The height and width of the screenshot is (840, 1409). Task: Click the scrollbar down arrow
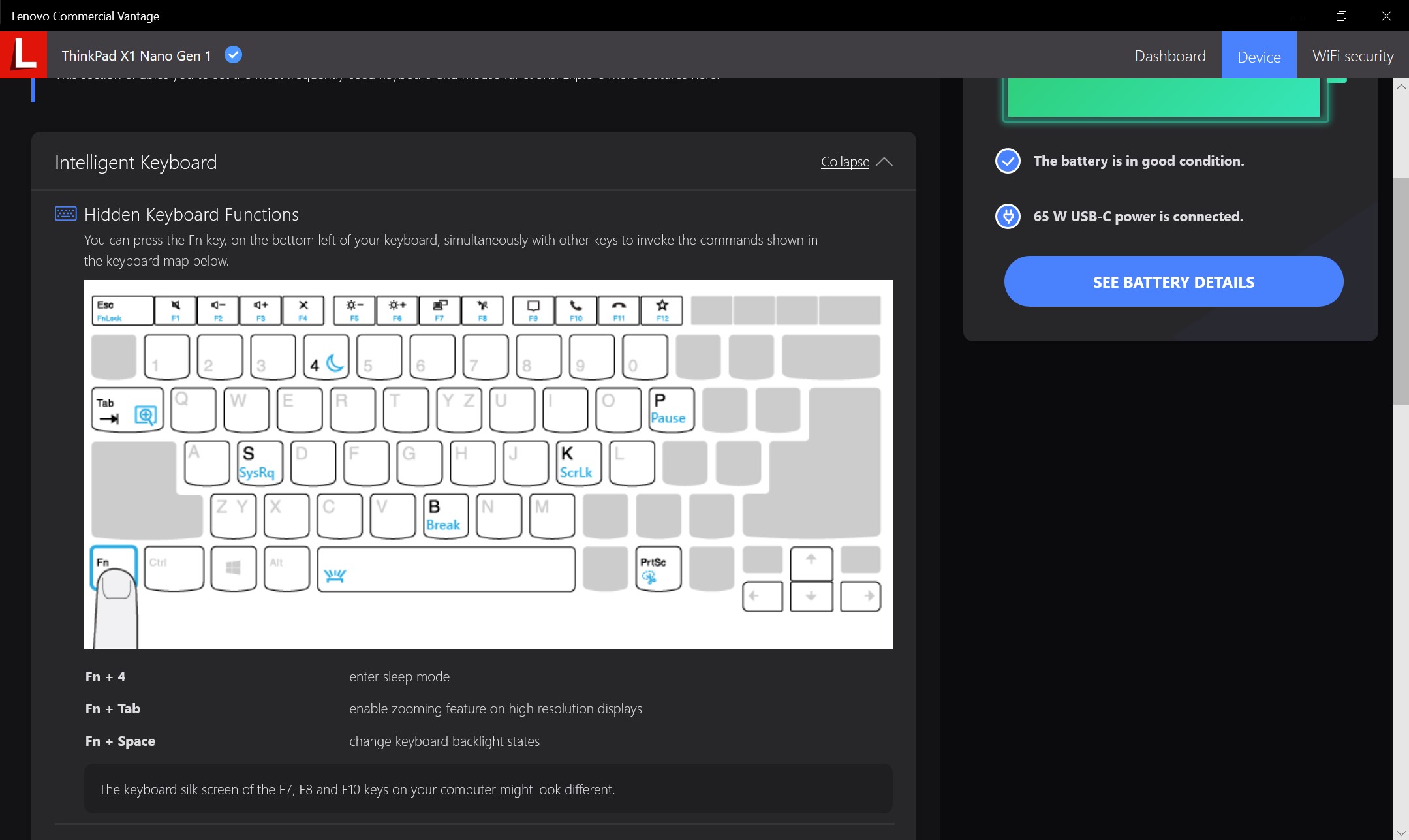pyautogui.click(x=1401, y=833)
